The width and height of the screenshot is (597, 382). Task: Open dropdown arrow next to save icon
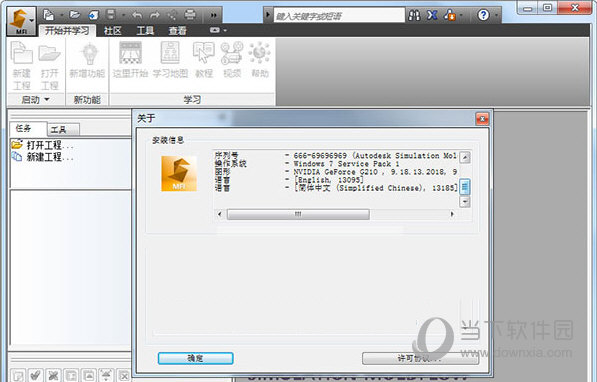tap(123, 16)
